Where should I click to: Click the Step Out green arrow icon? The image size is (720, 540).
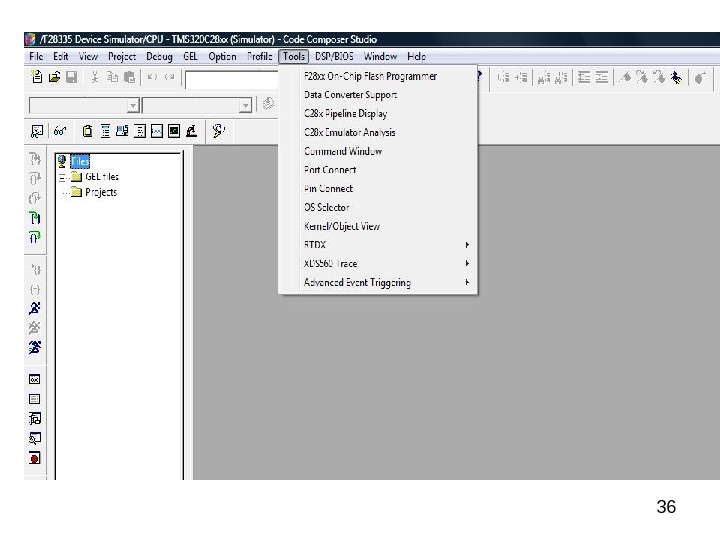(x=35, y=237)
